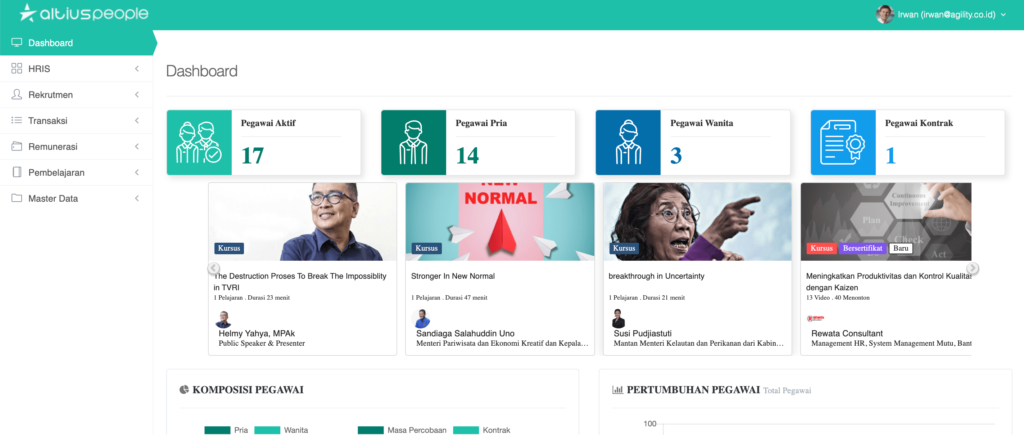Click the Remunerasi wallet icon in sidebar
Viewport: 1024px width, 435px height.
17,146
